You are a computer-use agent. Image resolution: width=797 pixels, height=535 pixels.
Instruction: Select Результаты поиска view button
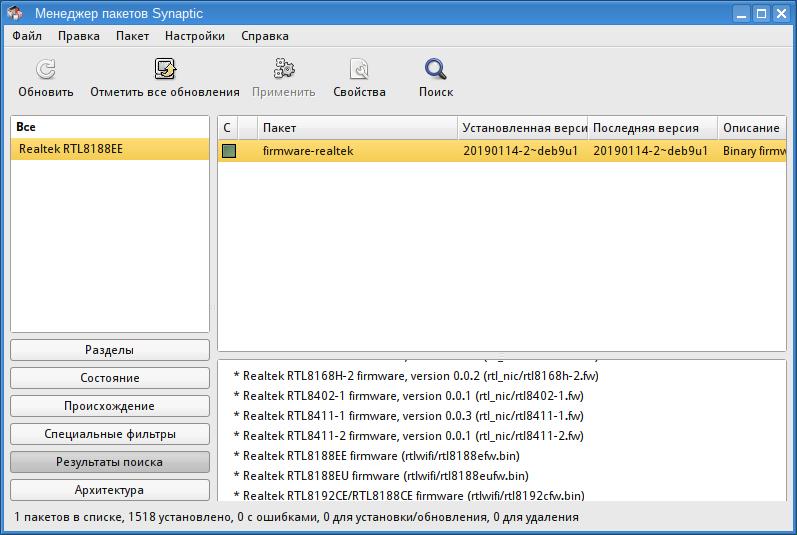(x=110, y=462)
